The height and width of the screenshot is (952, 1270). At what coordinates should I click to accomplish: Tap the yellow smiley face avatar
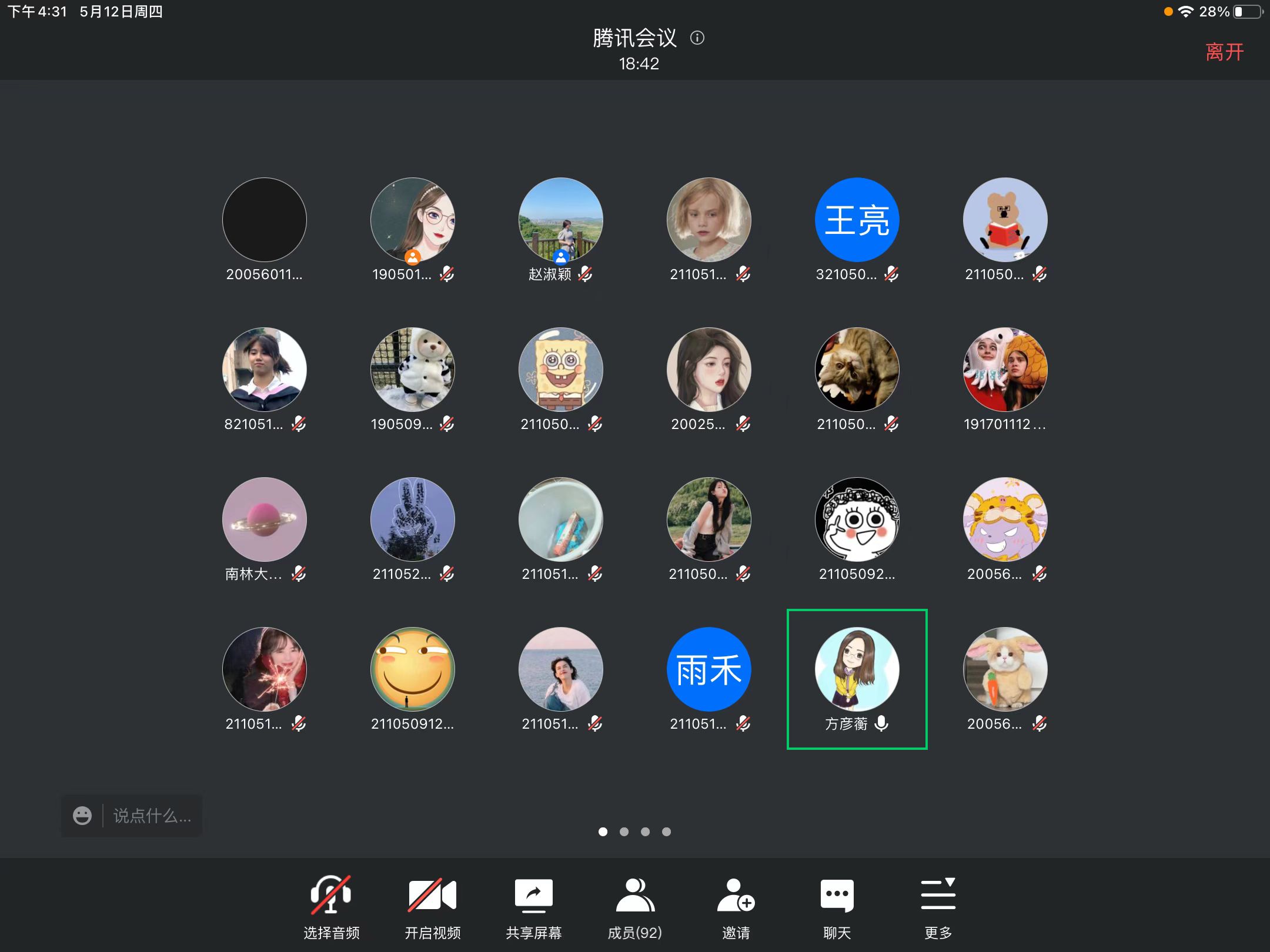[412, 669]
